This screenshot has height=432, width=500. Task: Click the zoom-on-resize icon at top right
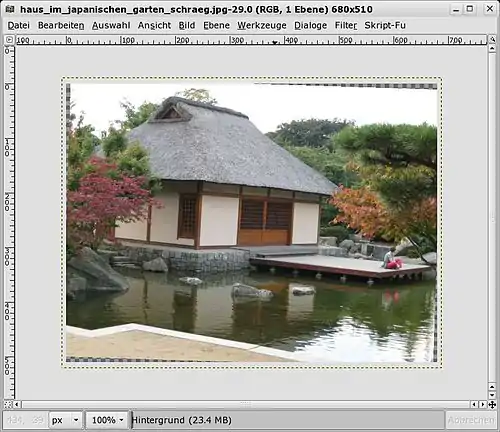coord(492,40)
